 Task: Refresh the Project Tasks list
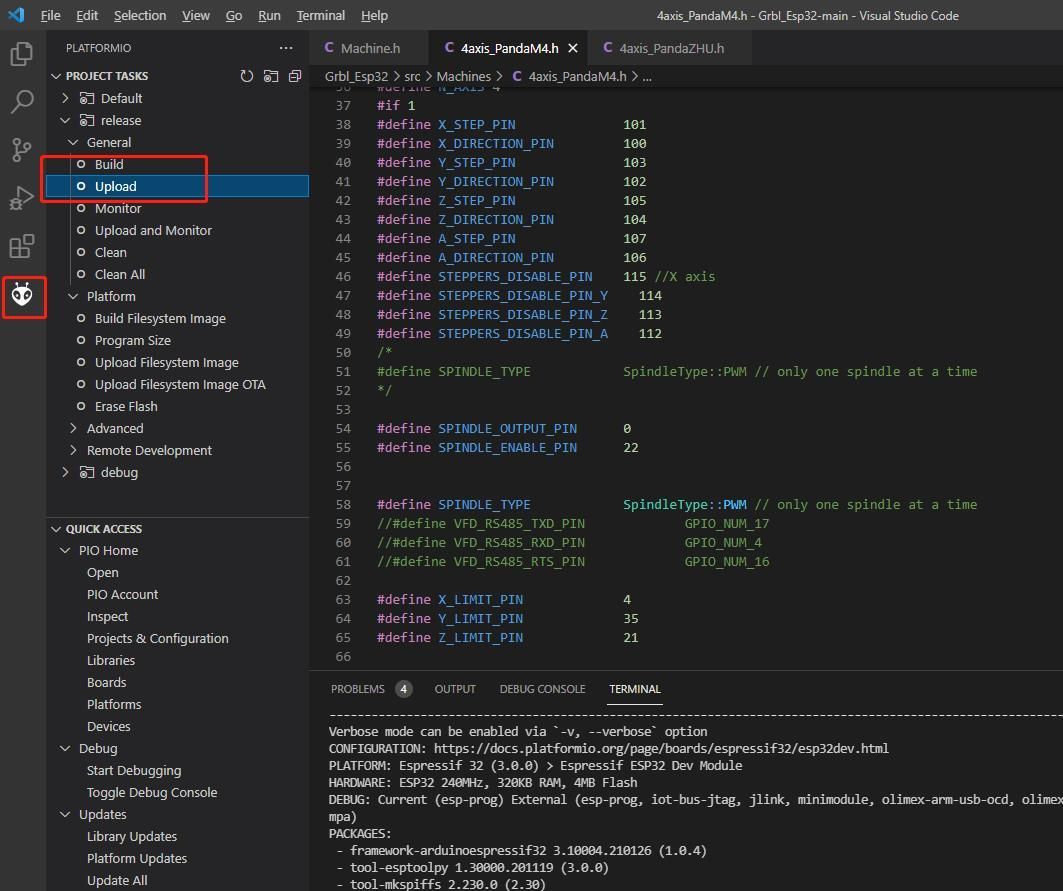point(246,76)
